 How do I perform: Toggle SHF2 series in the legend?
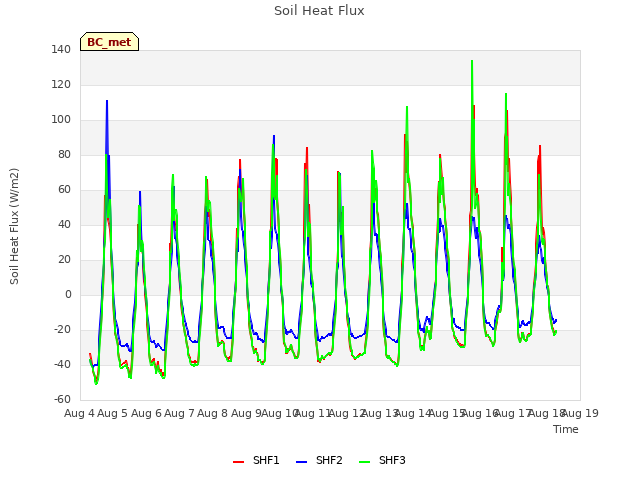coord(319,460)
